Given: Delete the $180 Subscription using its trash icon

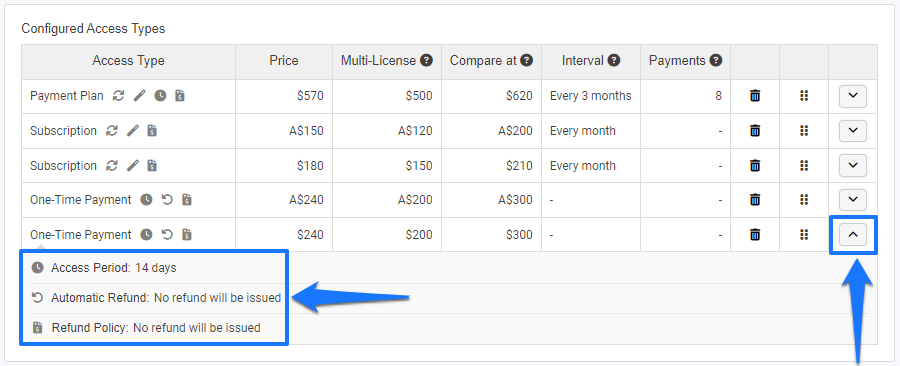Looking at the screenshot, I should [x=755, y=166].
